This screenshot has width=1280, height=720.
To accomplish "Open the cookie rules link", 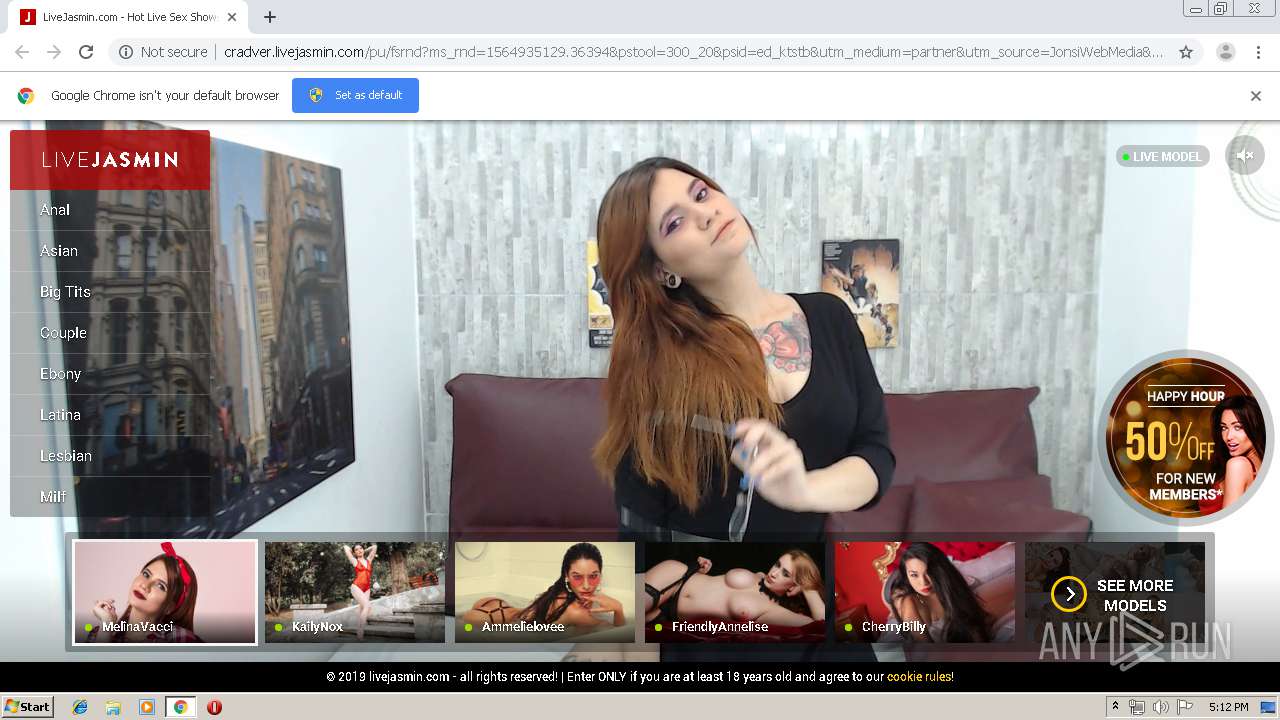I will (x=919, y=677).
